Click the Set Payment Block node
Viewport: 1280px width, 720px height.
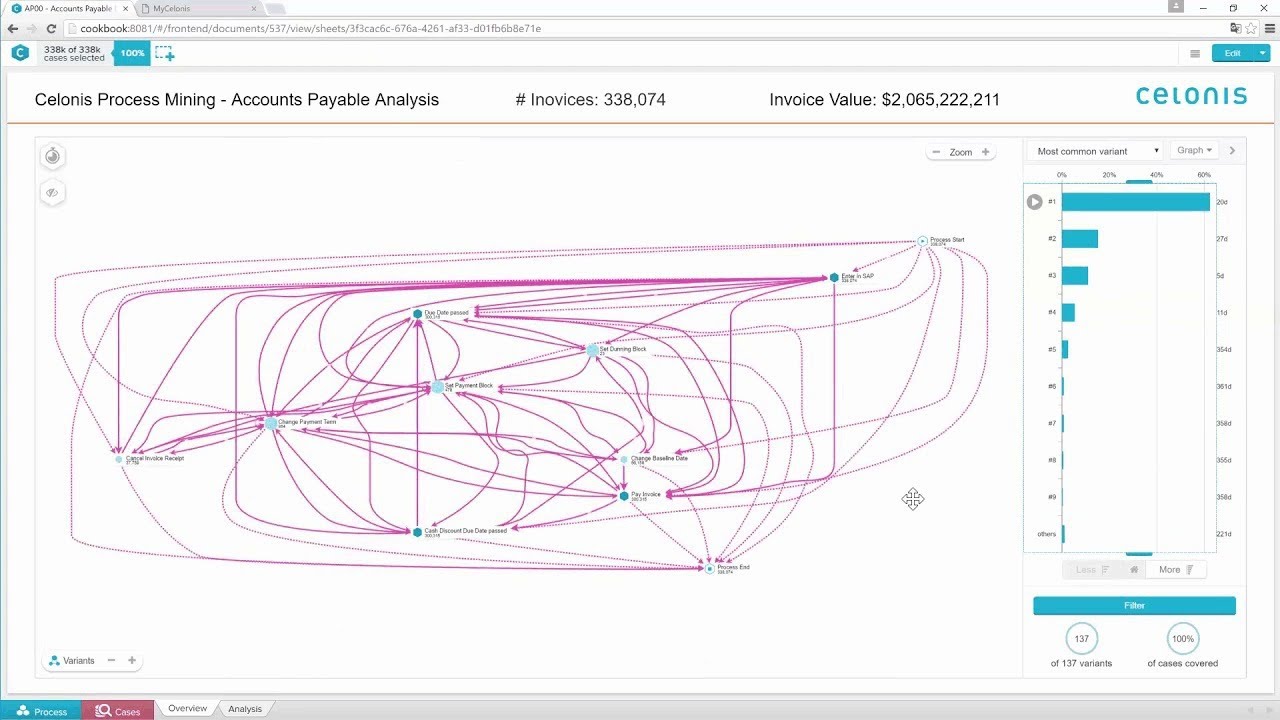click(x=437, y=386)
